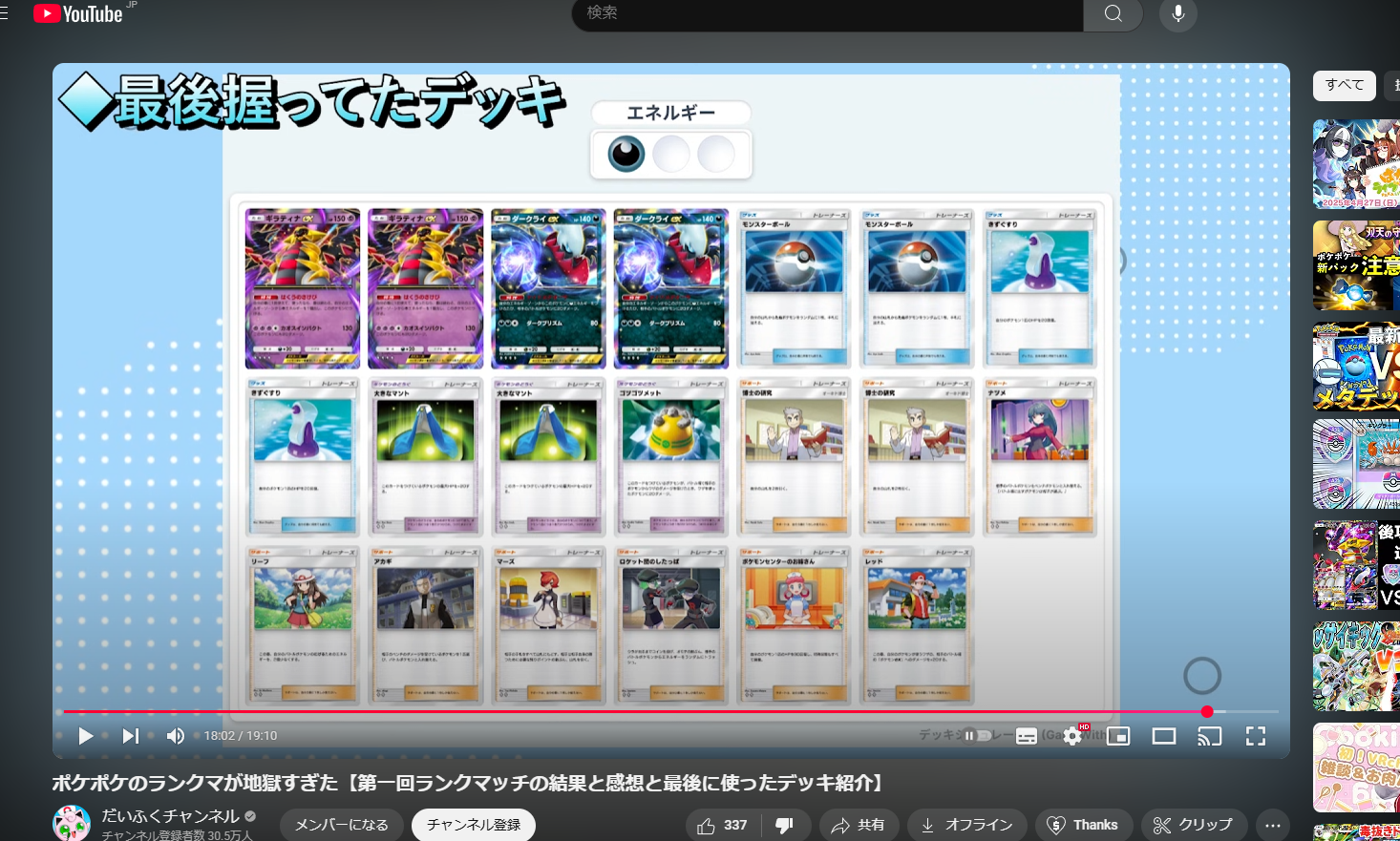1400x841 pixels.
Task: Toggle the autoplay switch
Action: (x=977, y=736)
